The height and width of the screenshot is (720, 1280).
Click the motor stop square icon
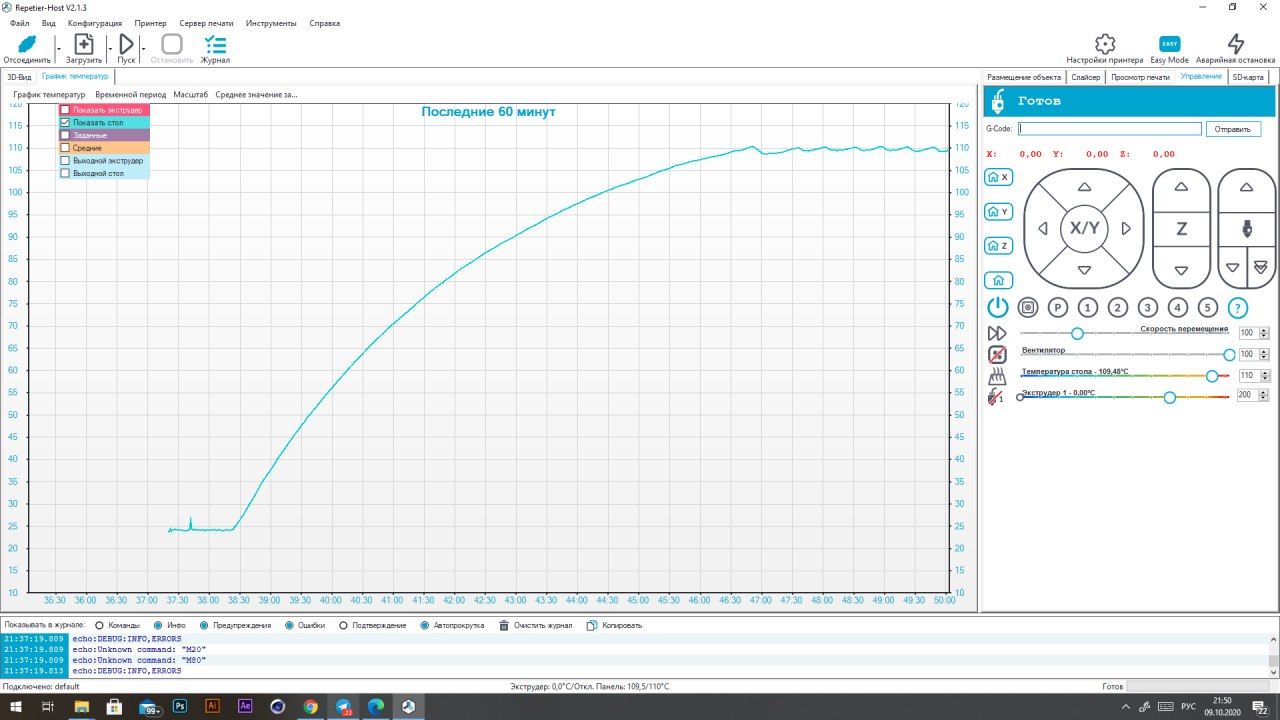pos(1028,308)
